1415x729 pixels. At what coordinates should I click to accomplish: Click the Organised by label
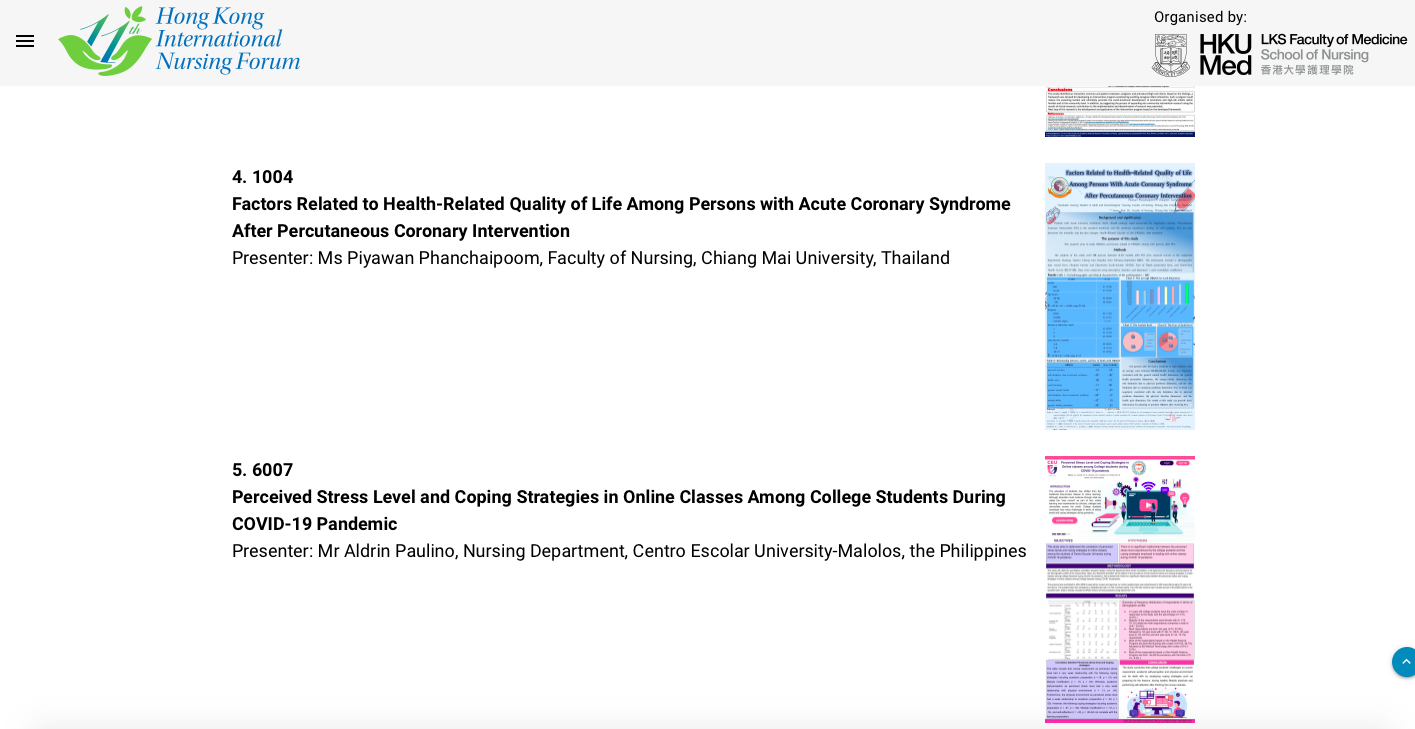point(1200,17)
